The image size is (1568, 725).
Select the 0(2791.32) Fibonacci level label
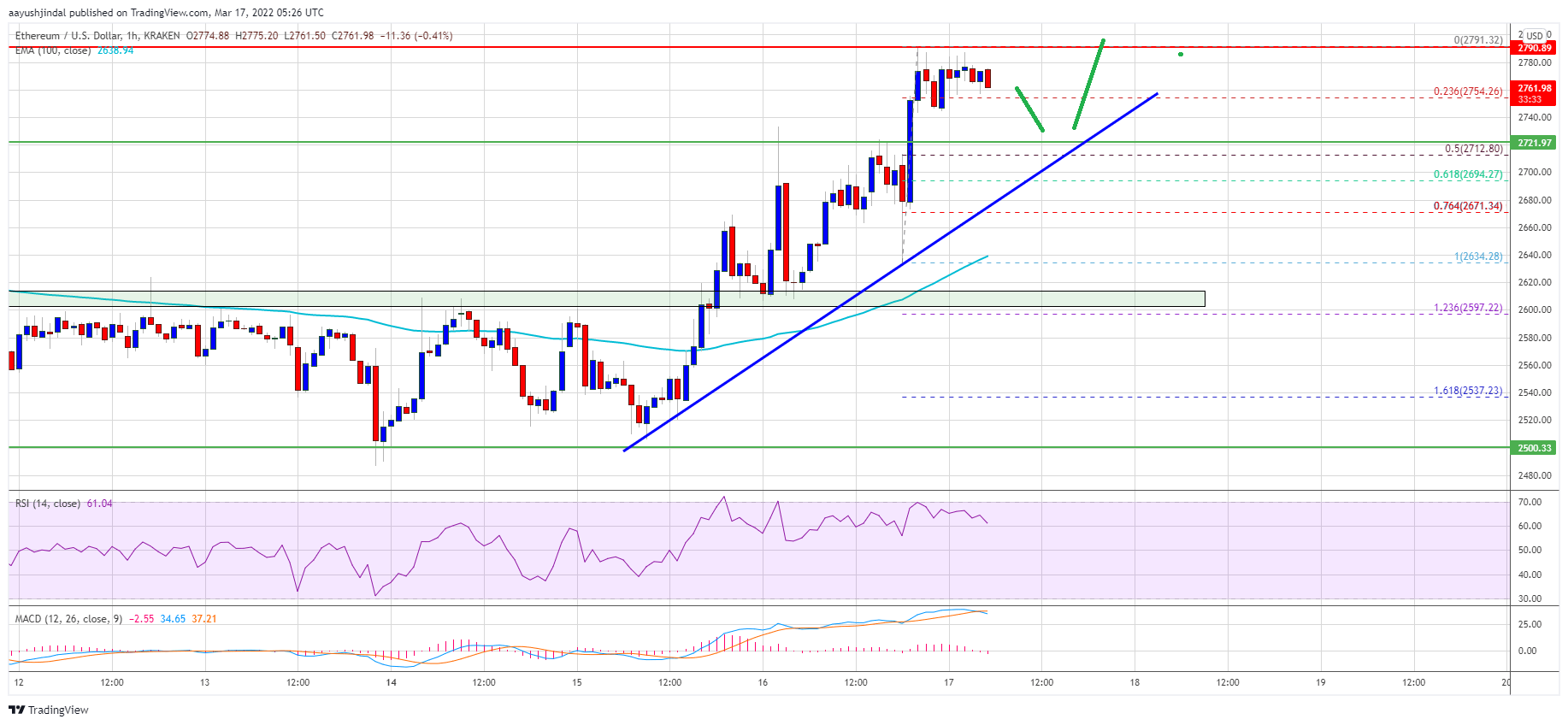coord(1478,40)
